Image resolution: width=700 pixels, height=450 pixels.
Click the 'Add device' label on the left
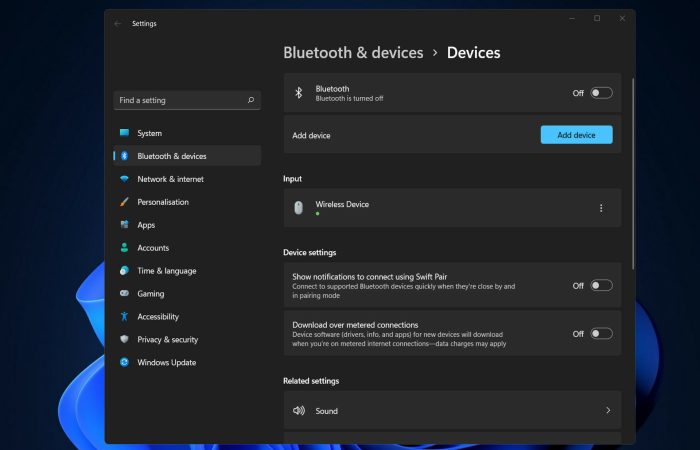[x=311, y=135]
